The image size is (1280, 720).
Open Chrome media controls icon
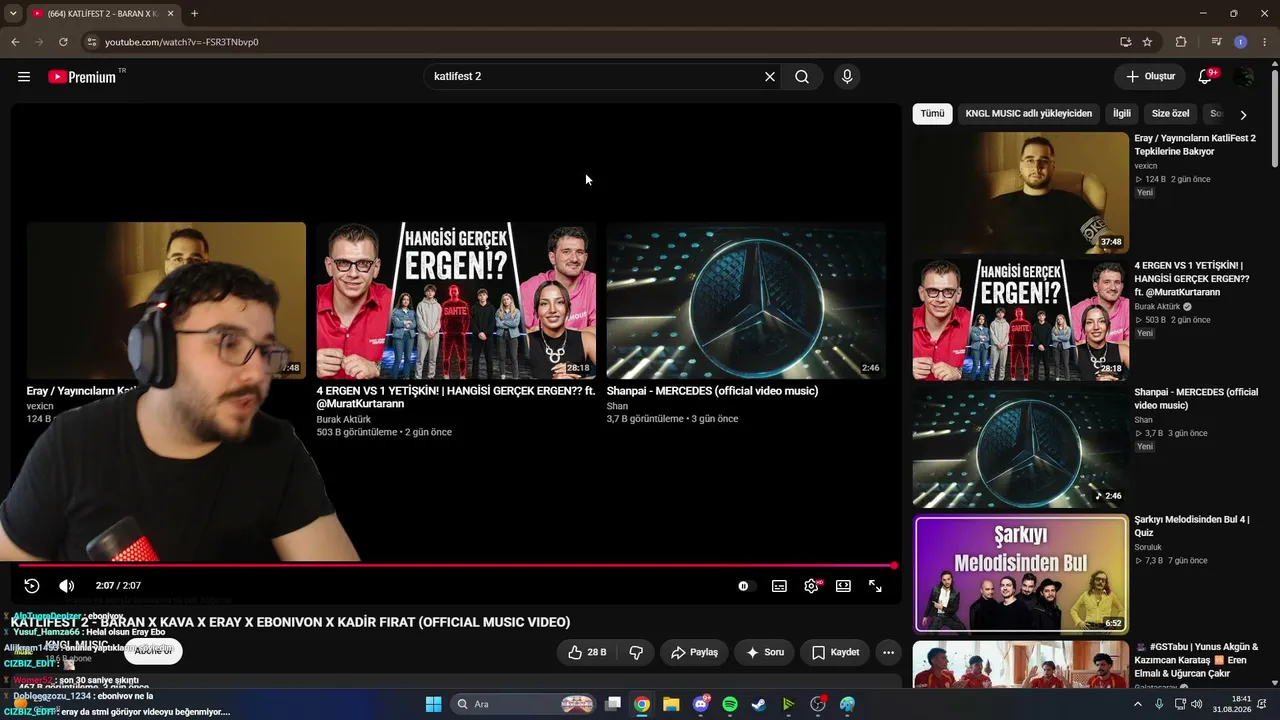(x=1216, y=42)
